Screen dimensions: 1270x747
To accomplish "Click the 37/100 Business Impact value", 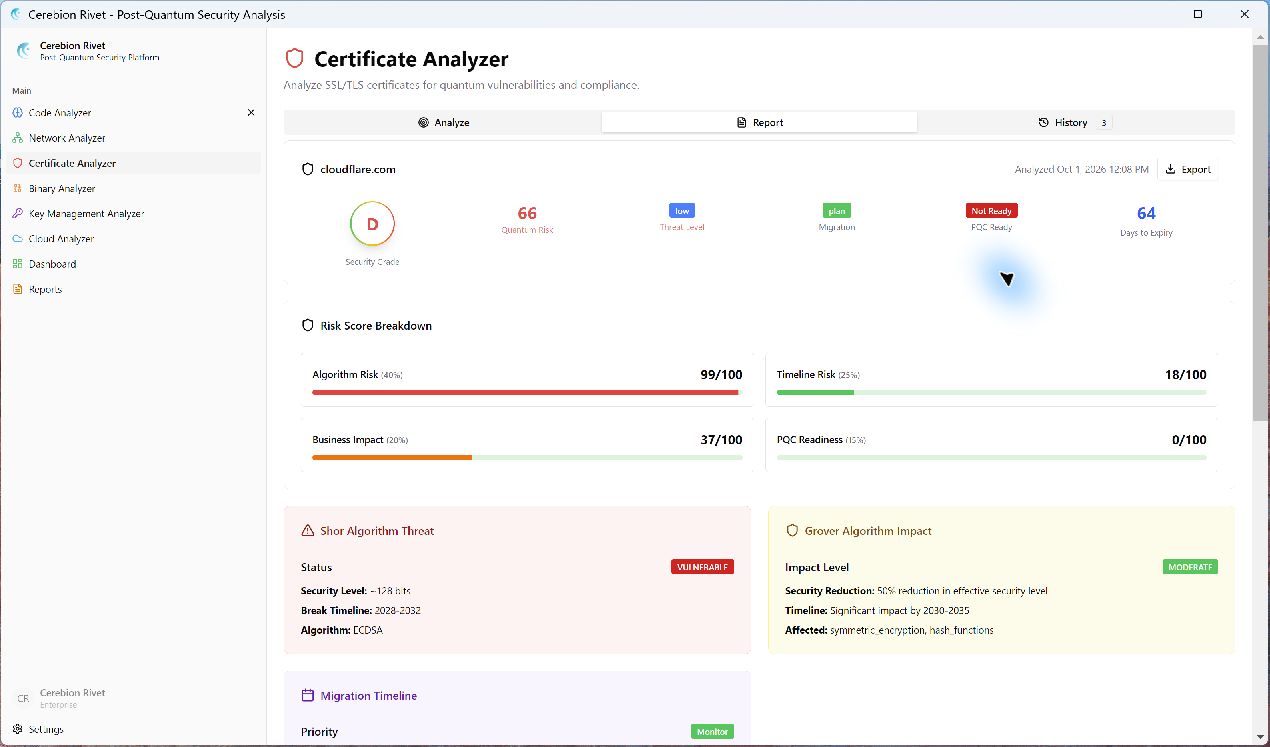I will 721,440.
